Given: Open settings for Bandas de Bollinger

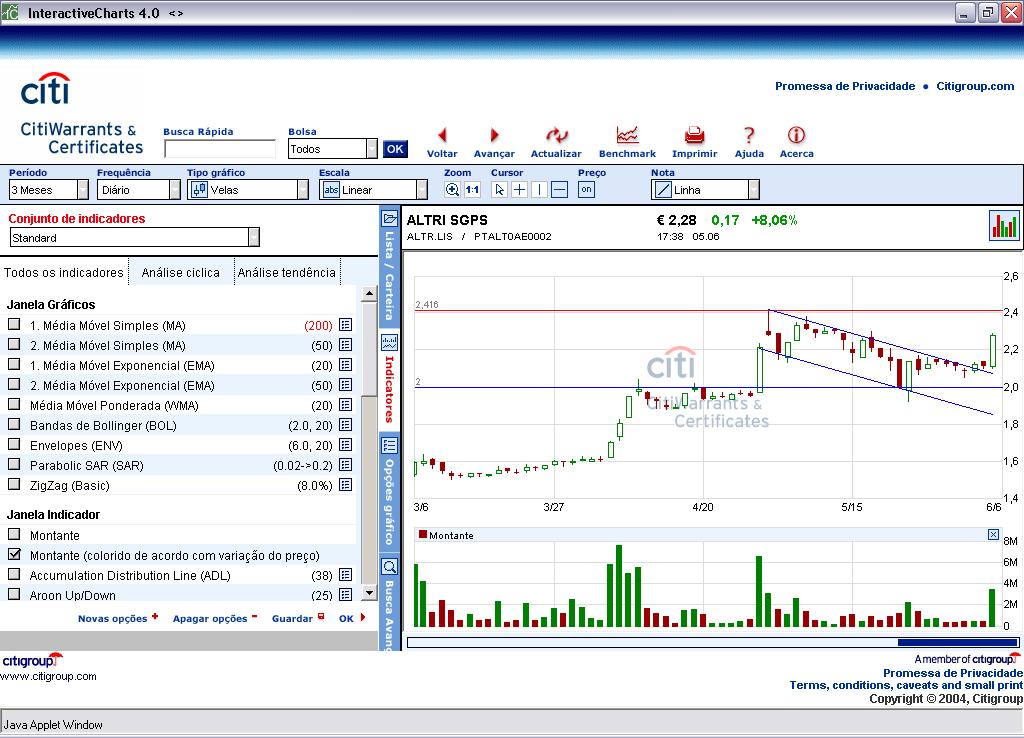Looking at the screenshot, I should point(345,425).
